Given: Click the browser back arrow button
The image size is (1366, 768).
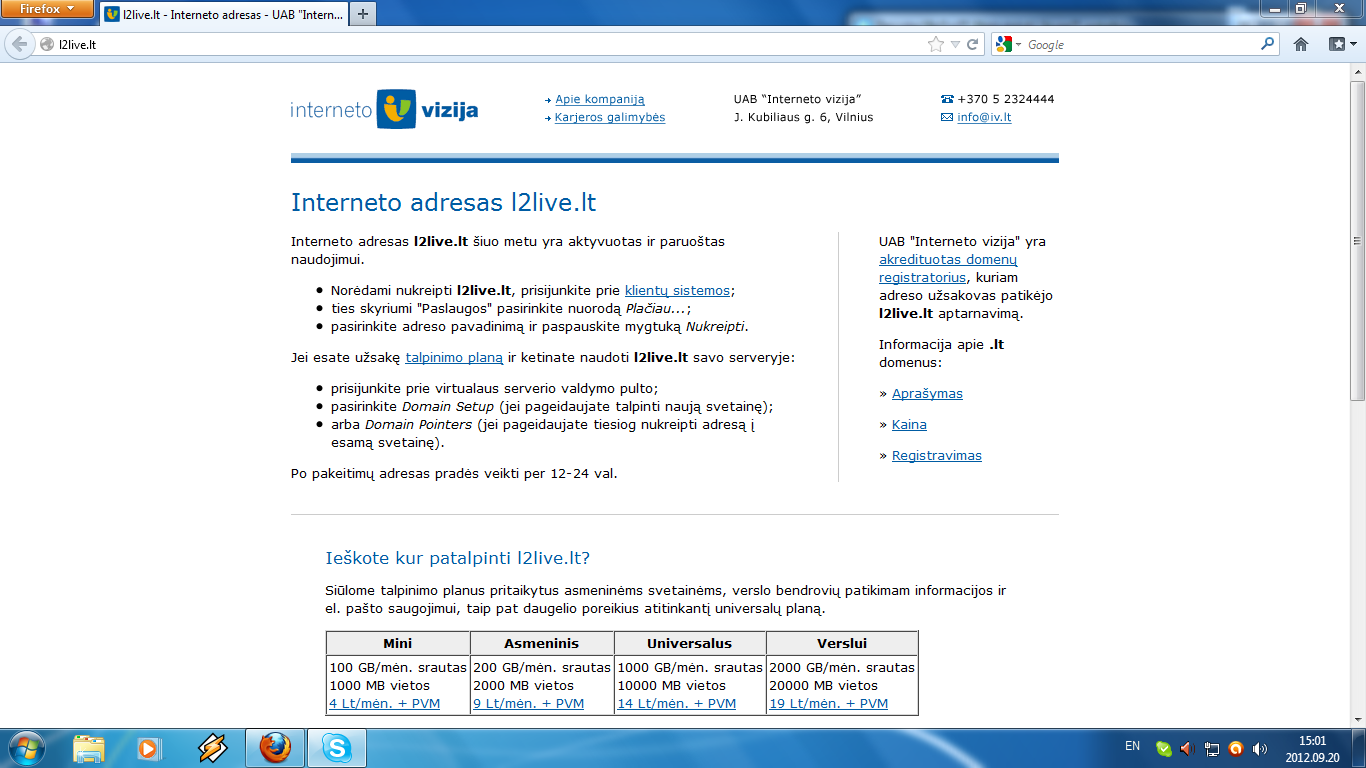Looking at the screenshot, I should [19, 44].
